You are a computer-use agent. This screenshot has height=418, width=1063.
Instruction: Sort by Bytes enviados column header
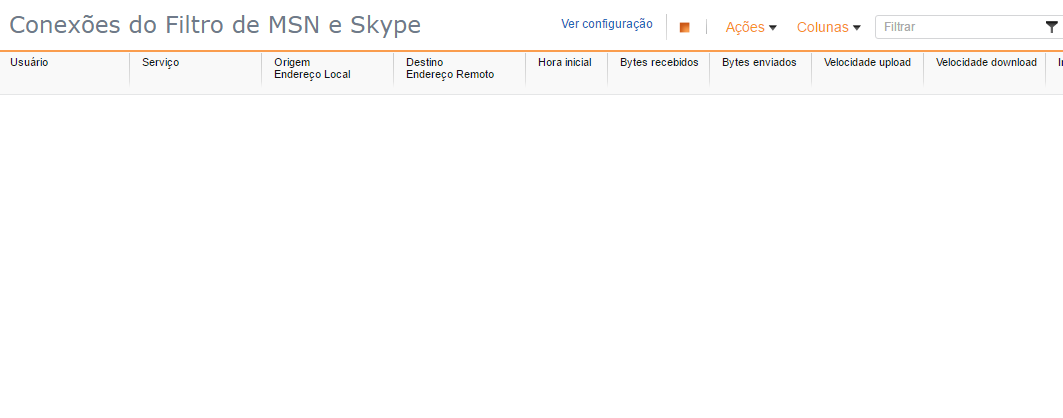(x=759, y=62)
